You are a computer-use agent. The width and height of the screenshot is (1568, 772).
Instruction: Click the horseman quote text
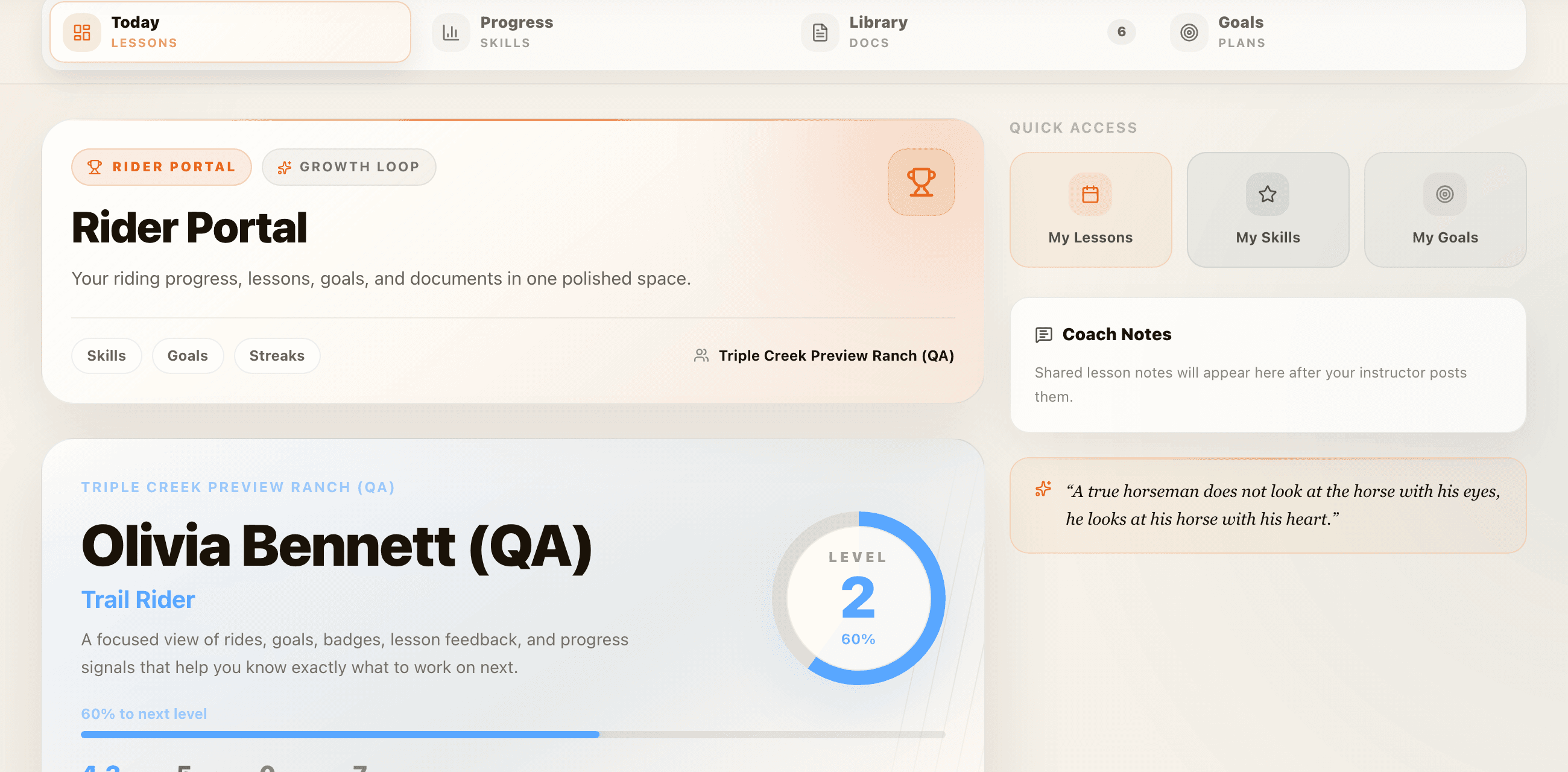1283,505
